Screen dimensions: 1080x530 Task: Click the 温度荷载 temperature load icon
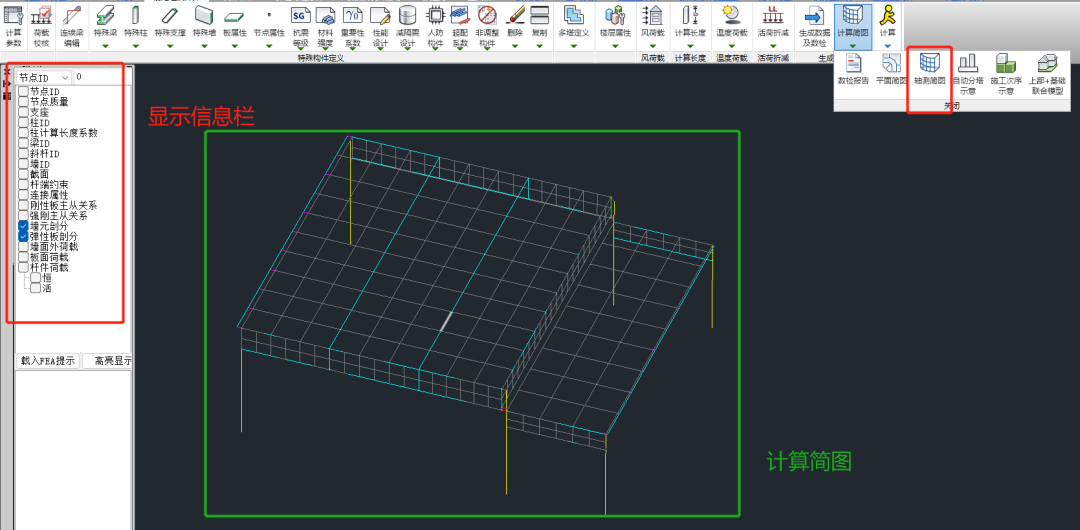click(731, 15)
